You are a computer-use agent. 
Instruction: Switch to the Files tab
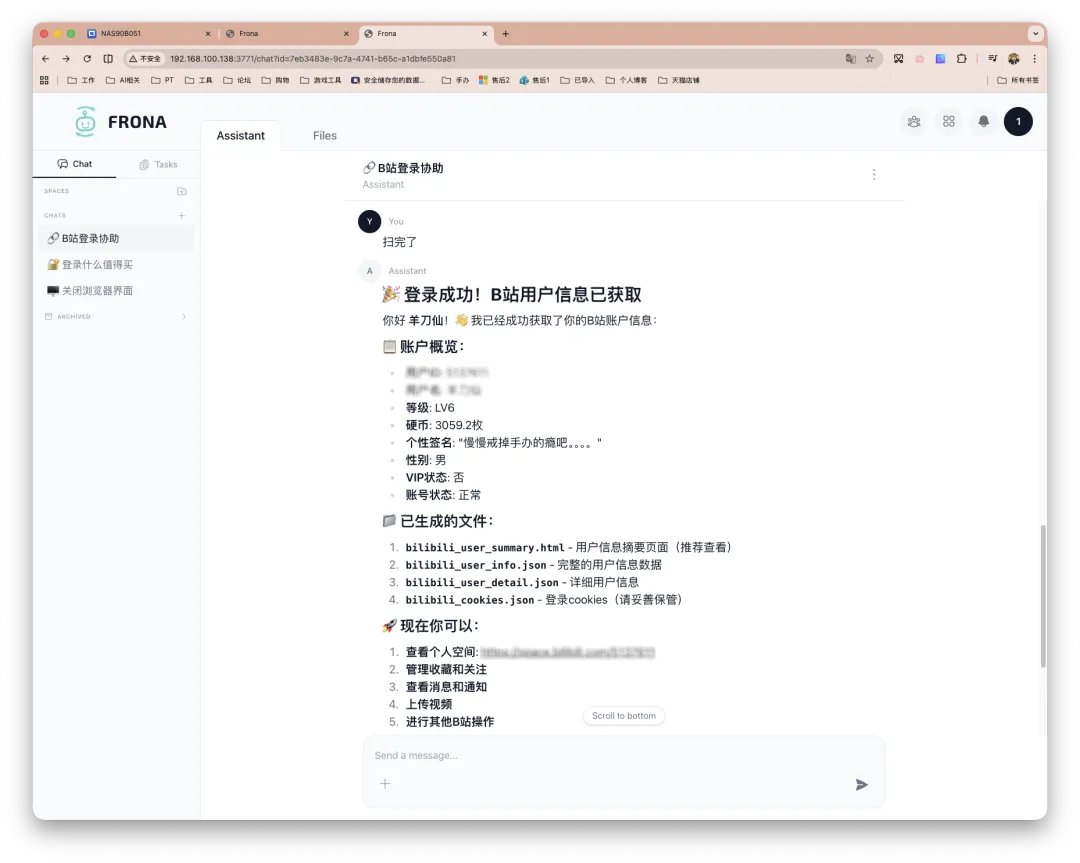tap(324, 136)
